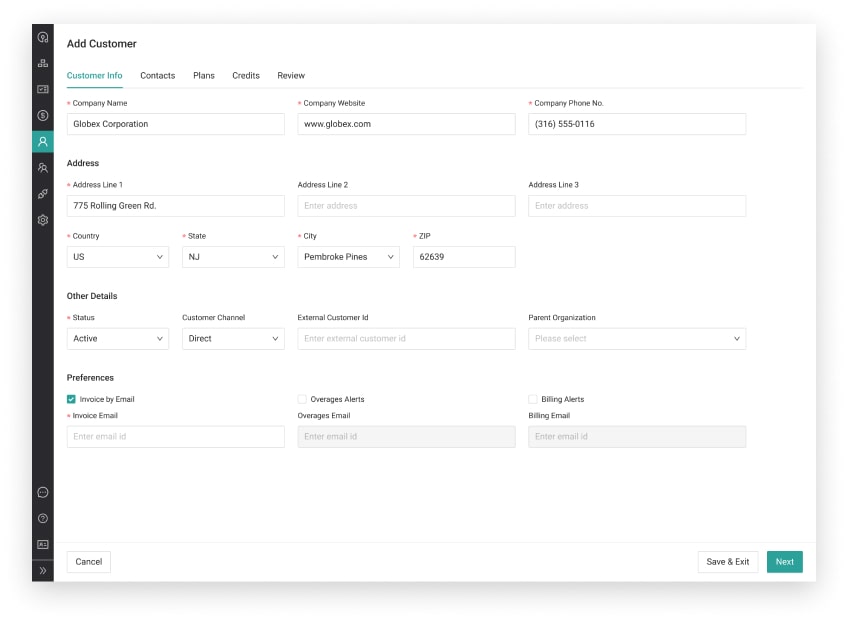Image resolution: width=848 pixels, height=622 pixels.
Task: Select the highlighted customer icon in sidebar
Action: coord(43,141)
